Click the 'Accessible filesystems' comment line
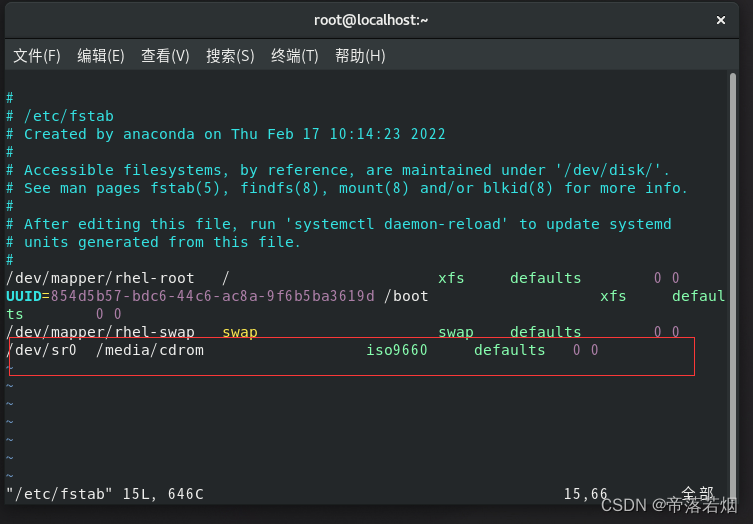 338,170
